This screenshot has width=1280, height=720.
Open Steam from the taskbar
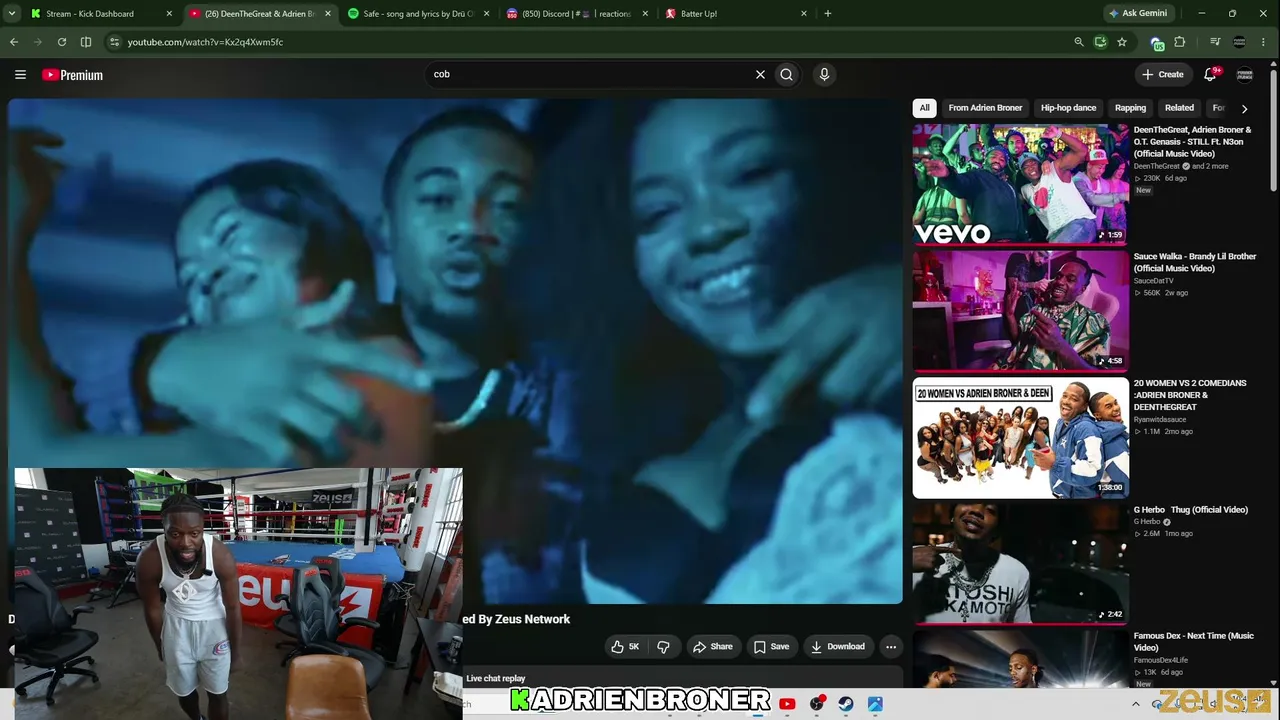click(x=846, y=704)
